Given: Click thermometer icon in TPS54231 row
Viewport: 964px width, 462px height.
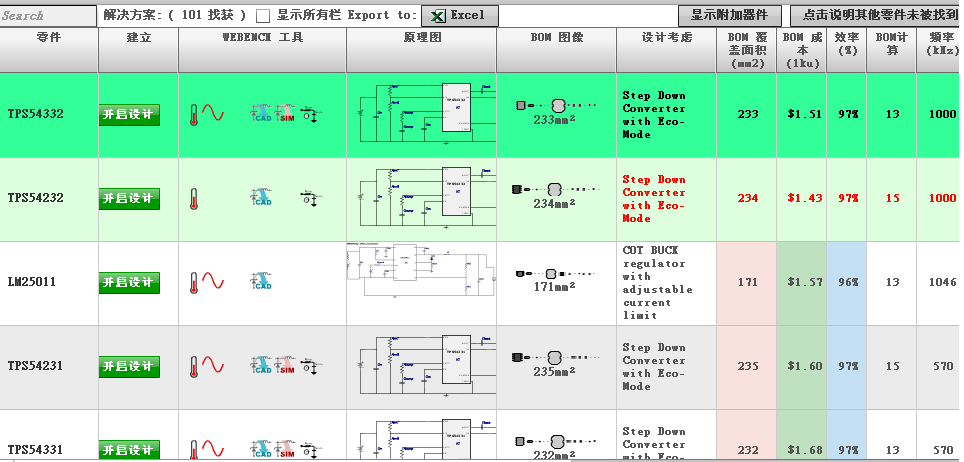Looking at the screenshot, I should pyautogui.click(x=194, y=367).
